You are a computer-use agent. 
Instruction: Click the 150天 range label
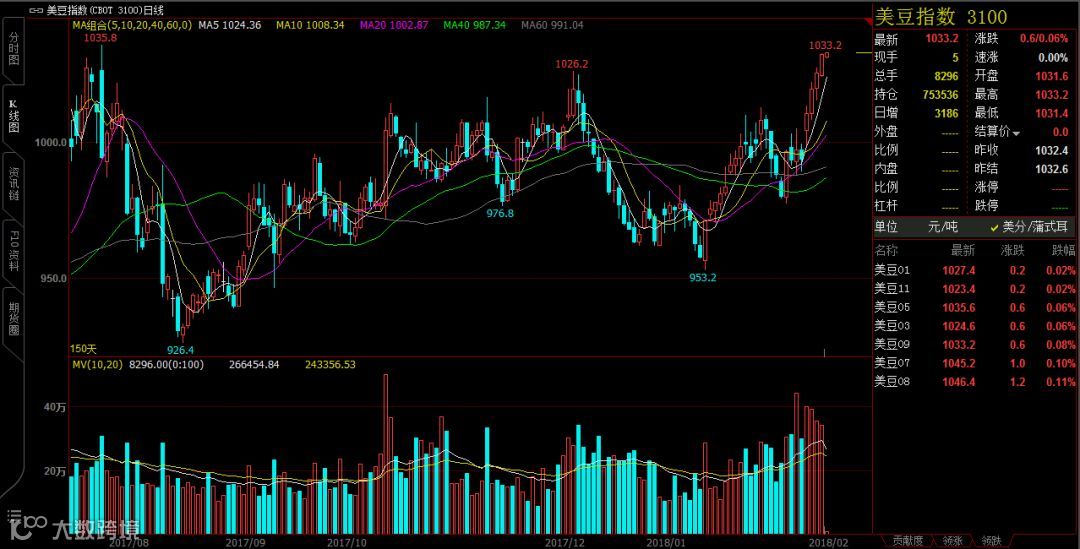[x=83, y=349]
